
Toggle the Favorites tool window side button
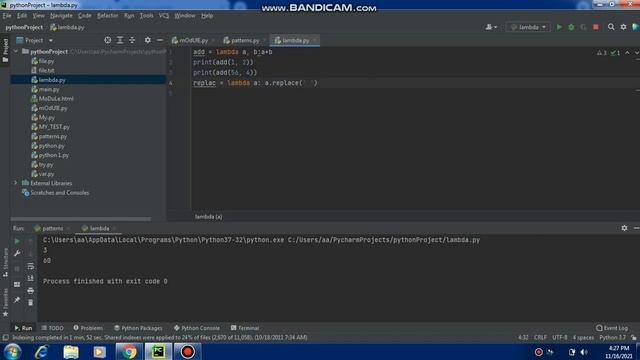point(5,302)
